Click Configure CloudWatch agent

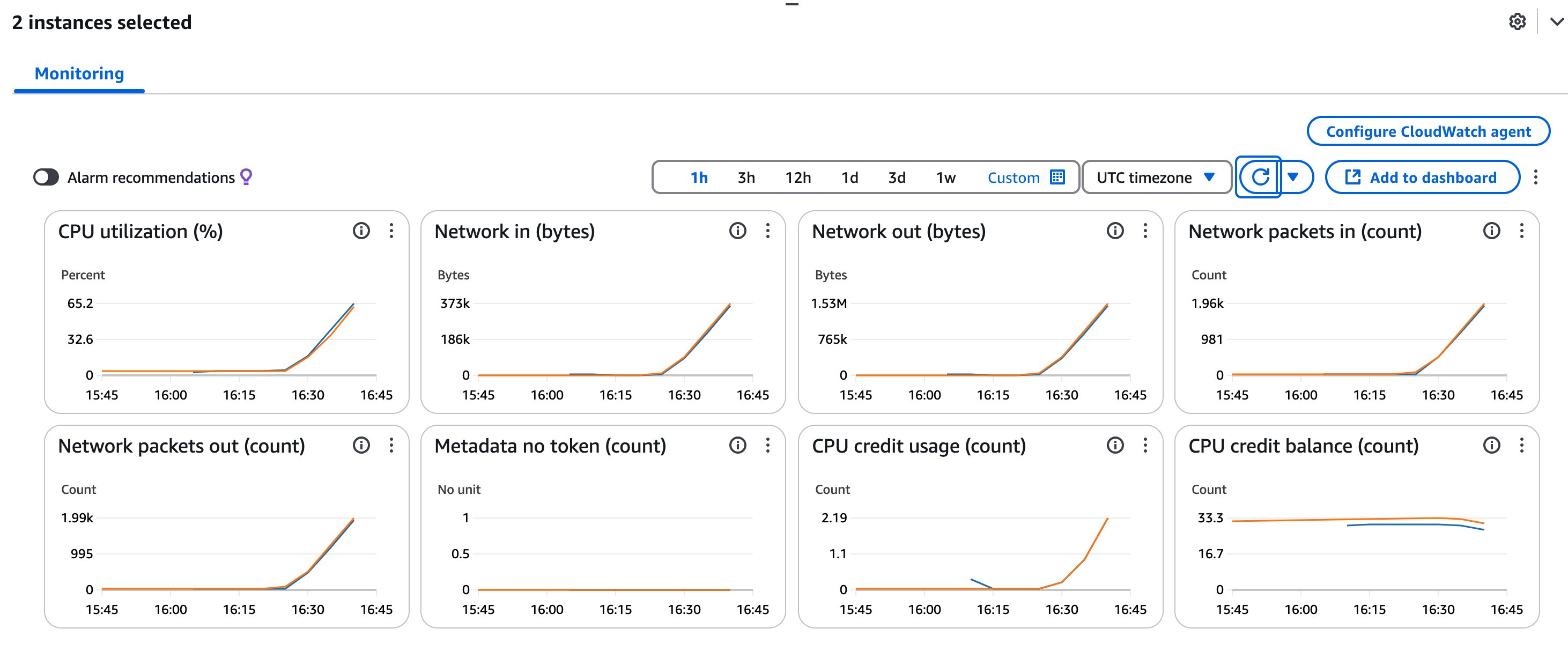1429,131
